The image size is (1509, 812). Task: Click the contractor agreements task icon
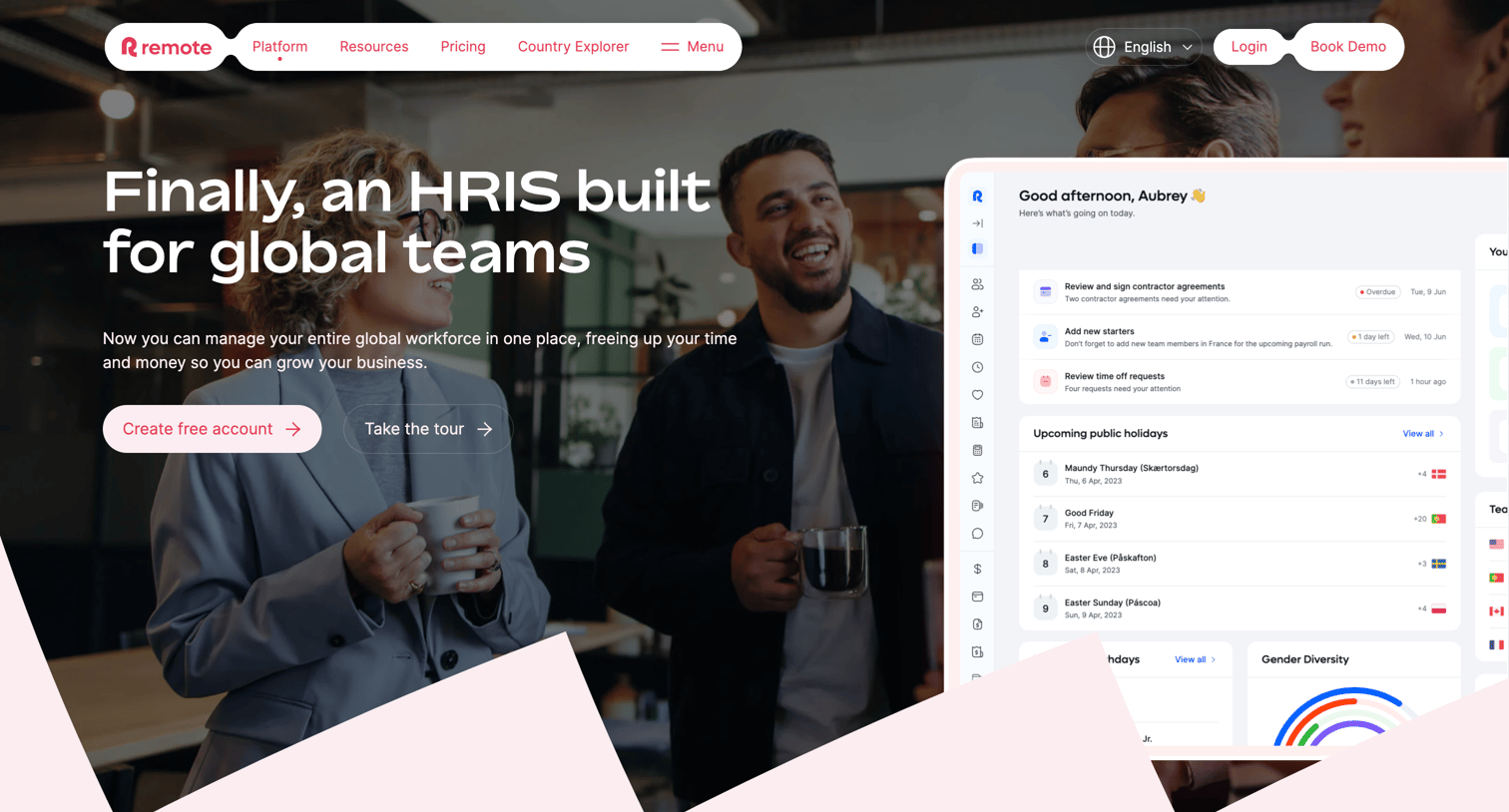(1045, 292)
